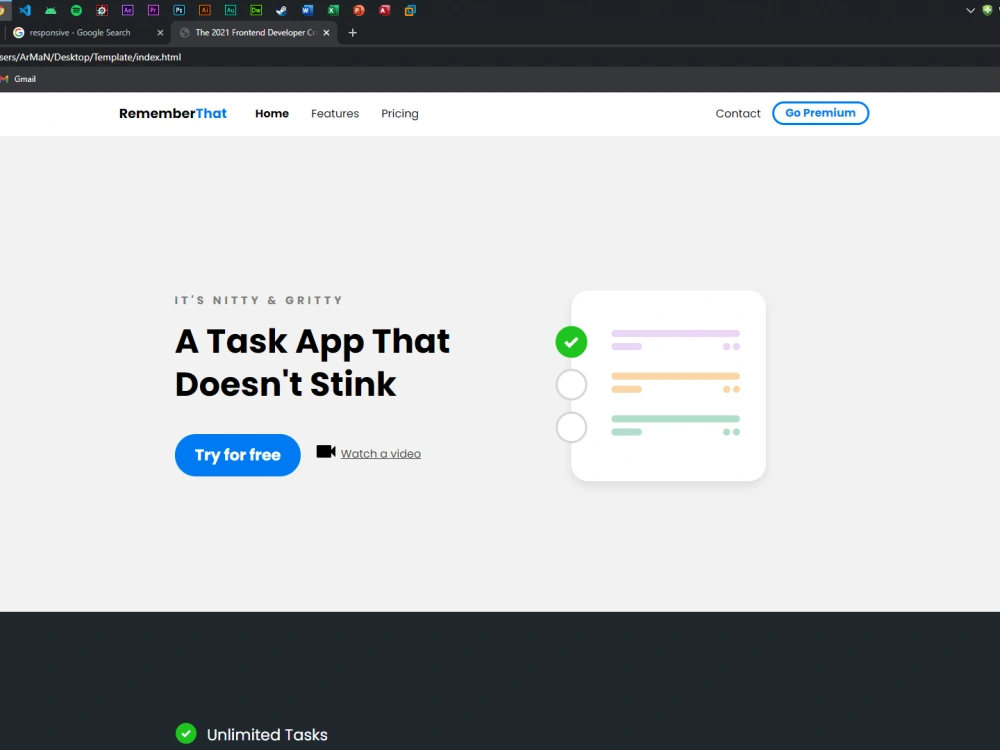Open the Pricing nav item
The width and height of the screenshot is (1000, 750).
400,114
